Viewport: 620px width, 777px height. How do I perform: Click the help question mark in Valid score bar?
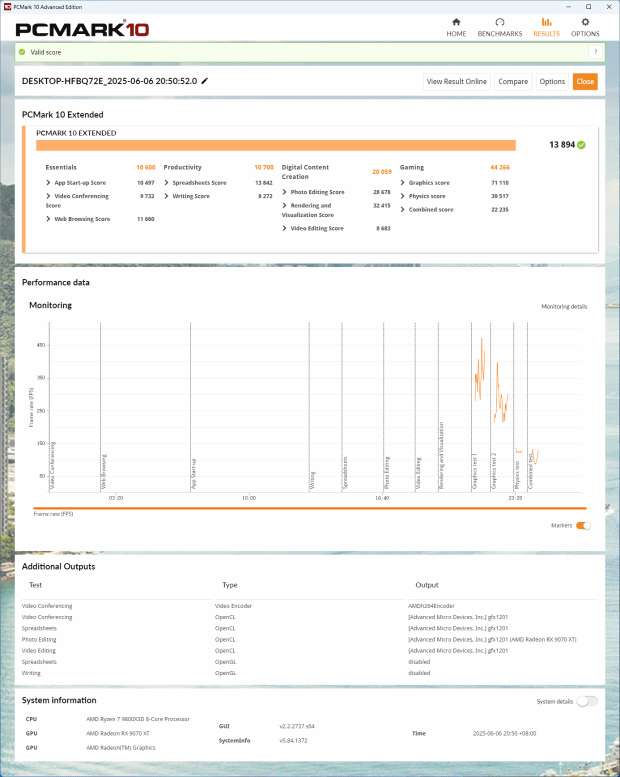[596, 52]
